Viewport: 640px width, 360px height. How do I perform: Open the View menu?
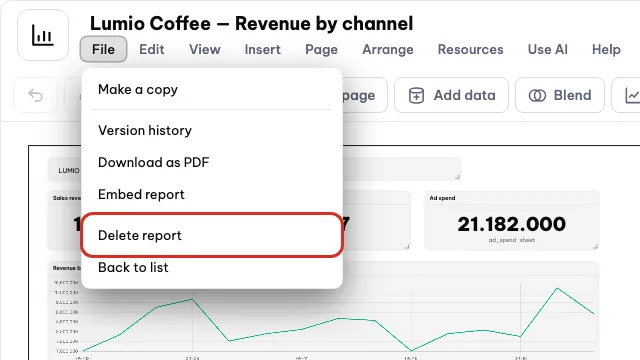point(204,49)
